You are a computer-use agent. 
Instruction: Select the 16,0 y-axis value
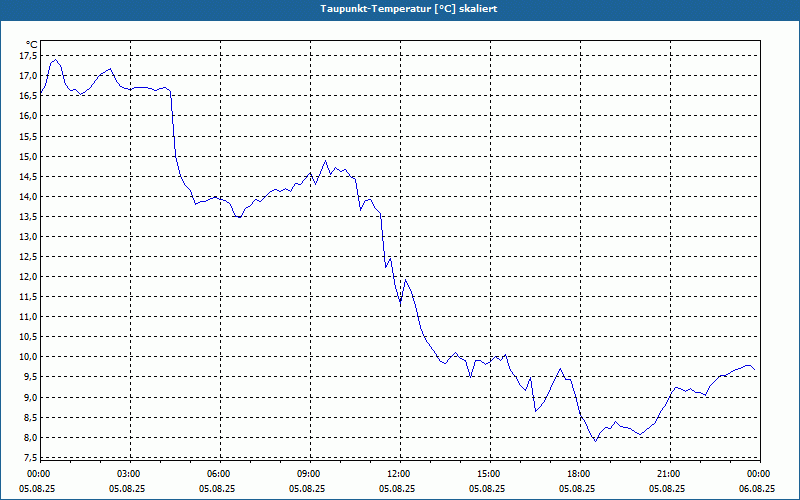coord(28,116)
